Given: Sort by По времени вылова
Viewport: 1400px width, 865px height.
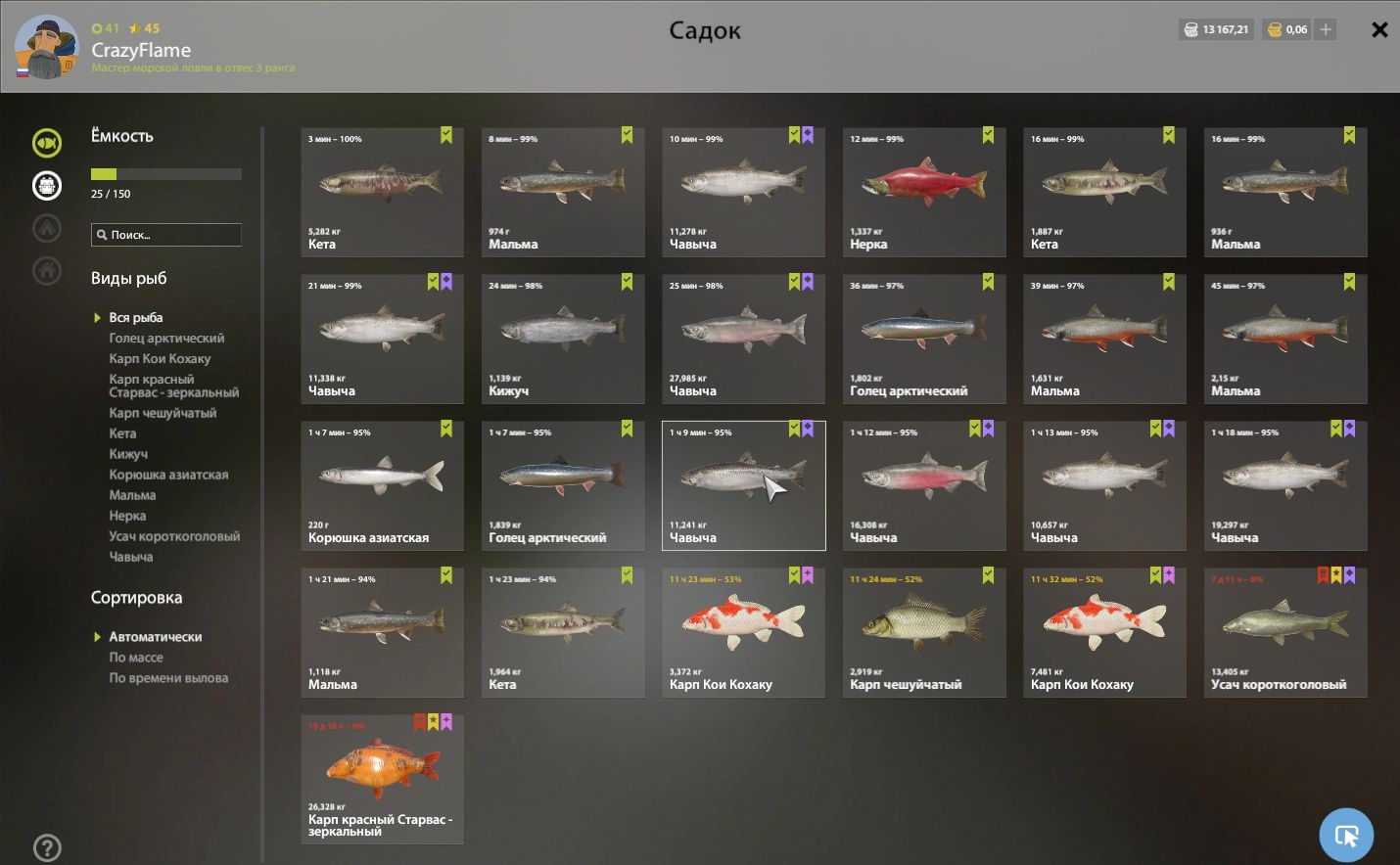Looking at the screenshot, I should point(168,678).
